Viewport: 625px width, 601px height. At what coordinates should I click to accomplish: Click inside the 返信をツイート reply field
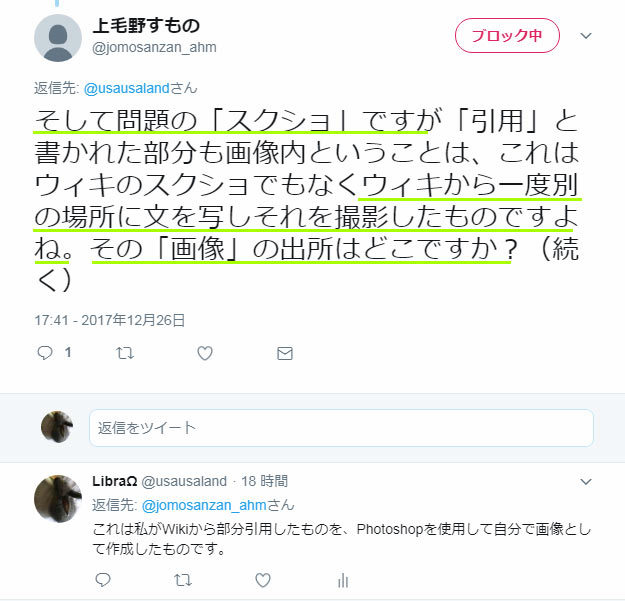(x=342, y=428)
